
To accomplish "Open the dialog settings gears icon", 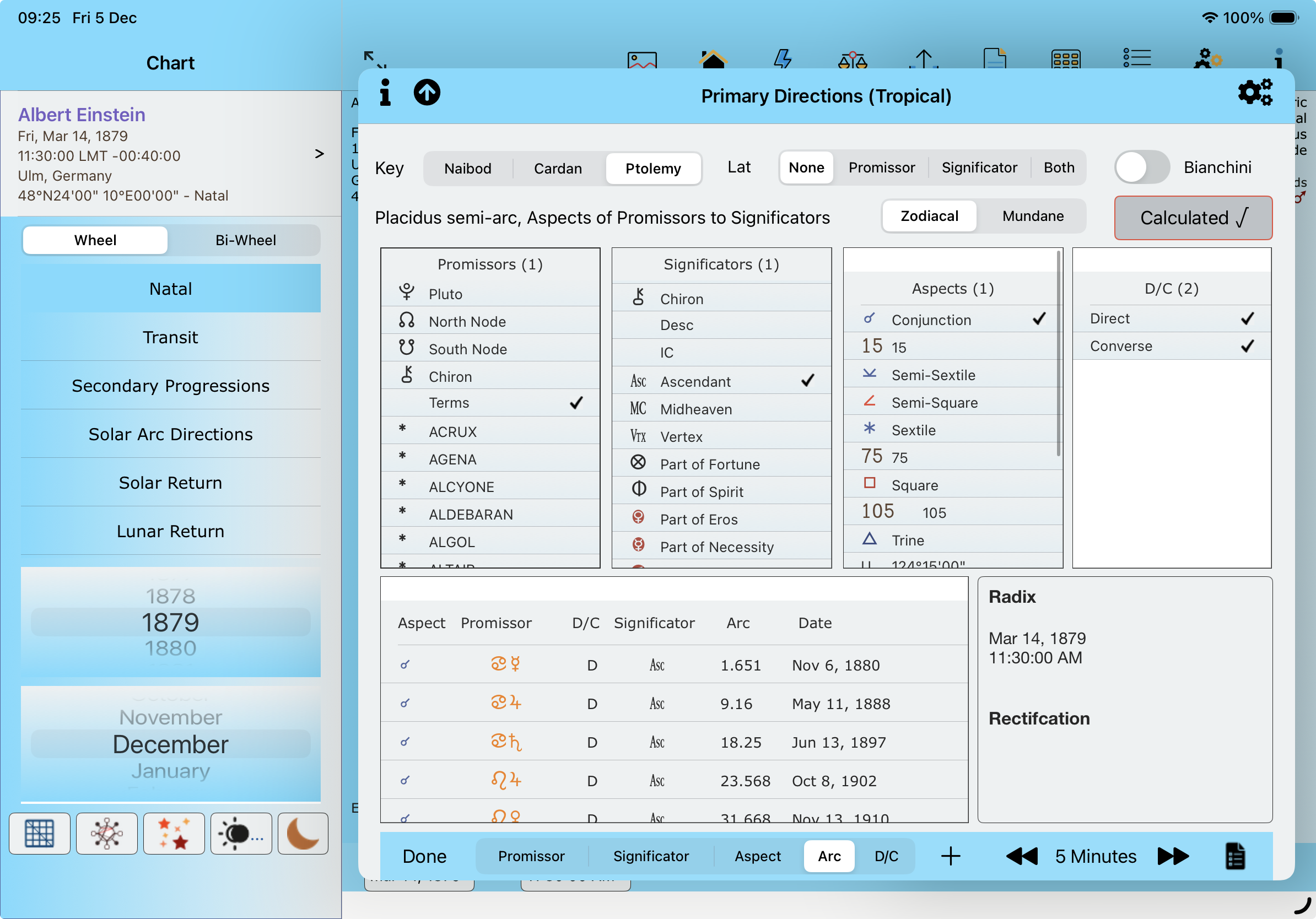I will (x=1254, y=92).
